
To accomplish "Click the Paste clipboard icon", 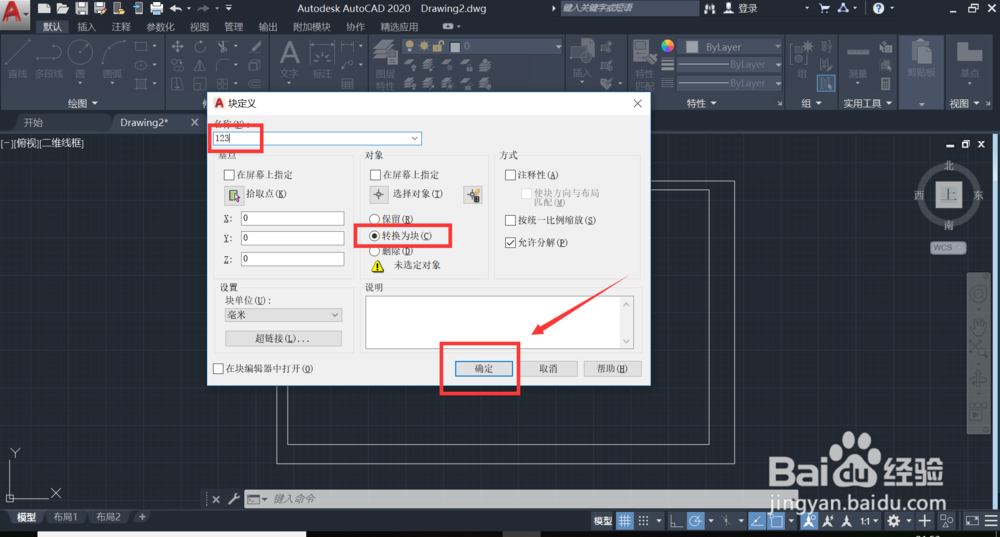I will [921, 57].
